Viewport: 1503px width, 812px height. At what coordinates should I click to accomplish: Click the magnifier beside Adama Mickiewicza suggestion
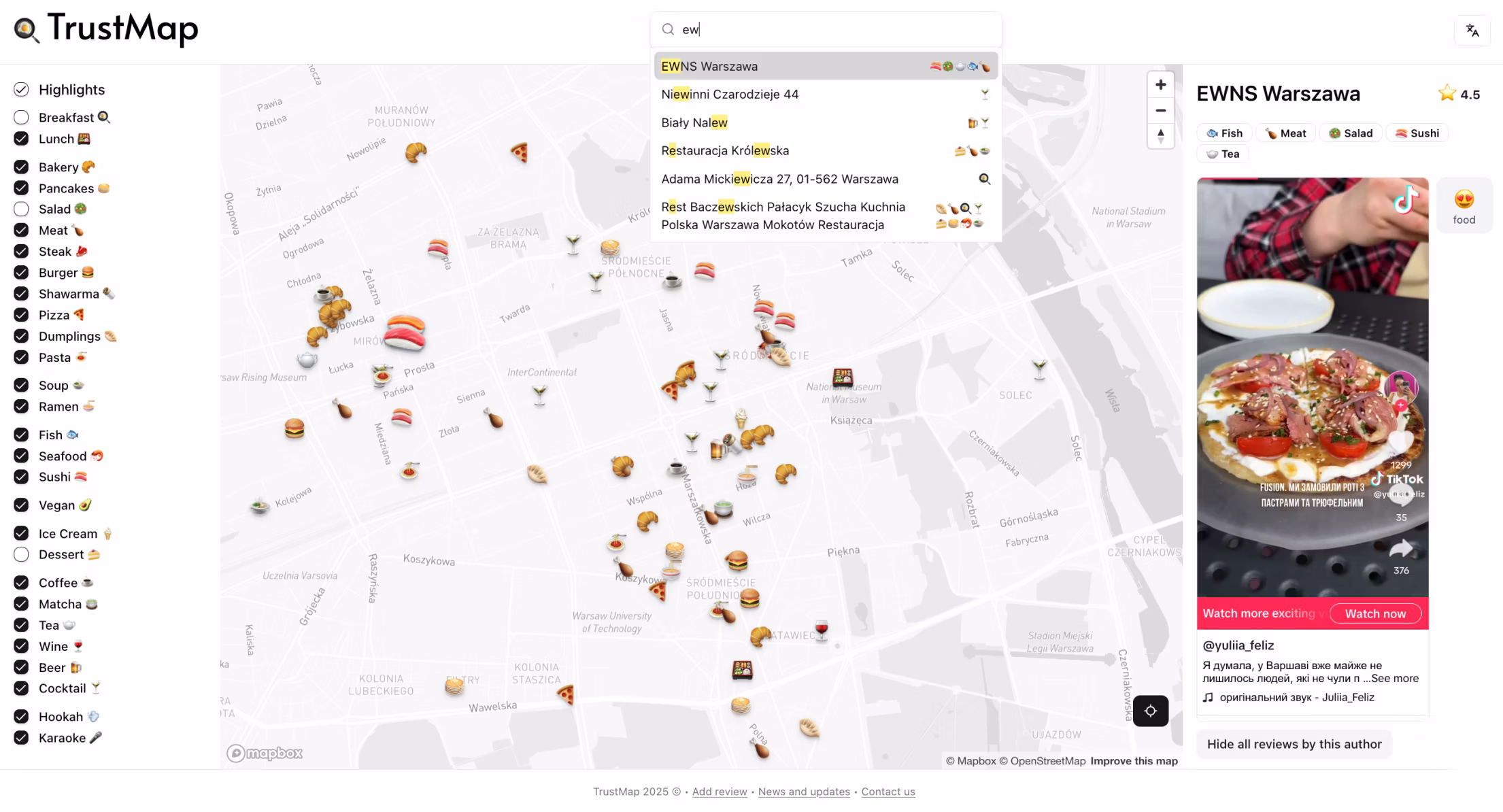[x=985, y=179]
